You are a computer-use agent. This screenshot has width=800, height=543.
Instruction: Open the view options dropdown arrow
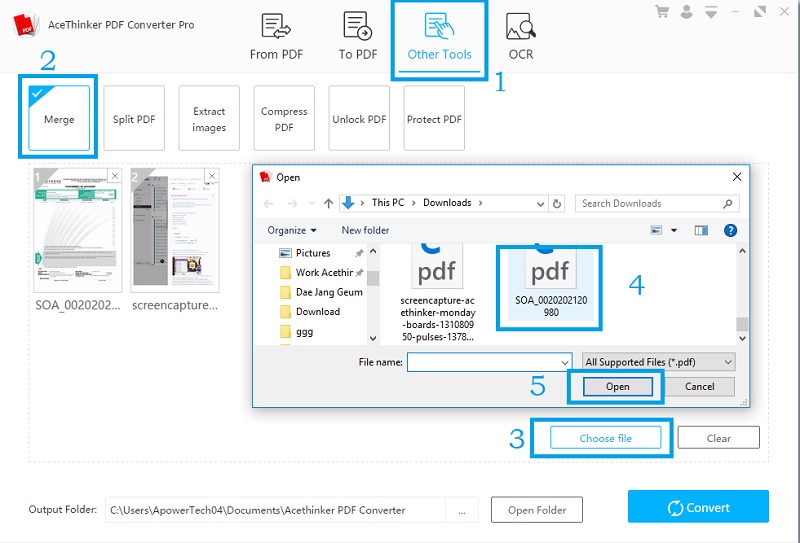[x=674, y=230]
